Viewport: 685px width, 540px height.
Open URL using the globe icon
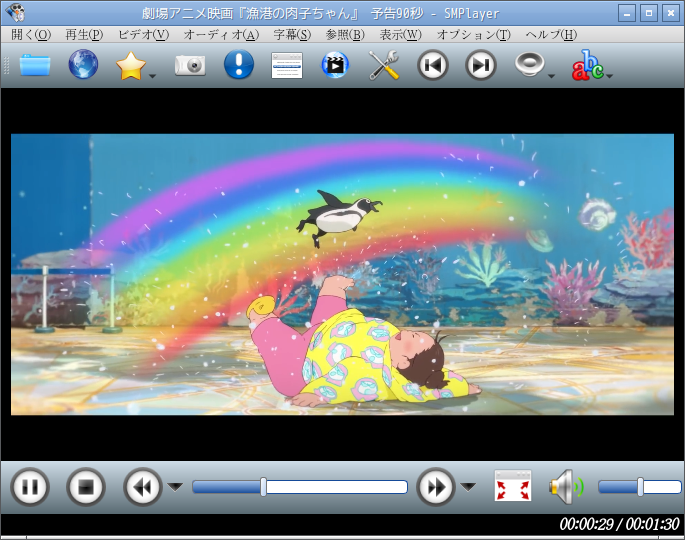83,65
